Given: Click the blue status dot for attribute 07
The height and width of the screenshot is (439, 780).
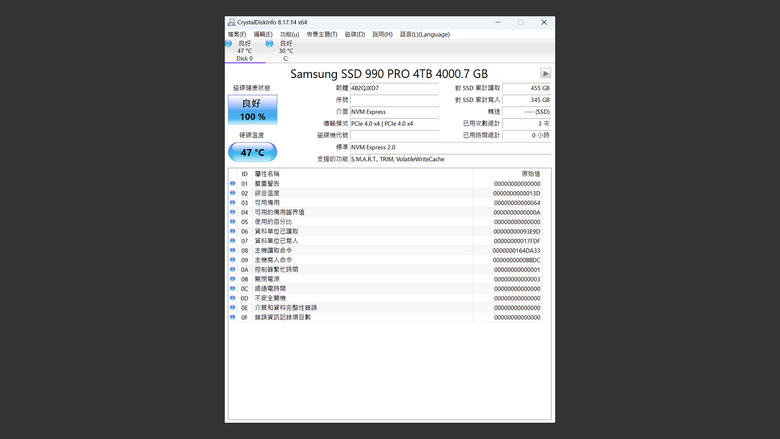Looking at the screenshot, I should [x=232, y=241].
